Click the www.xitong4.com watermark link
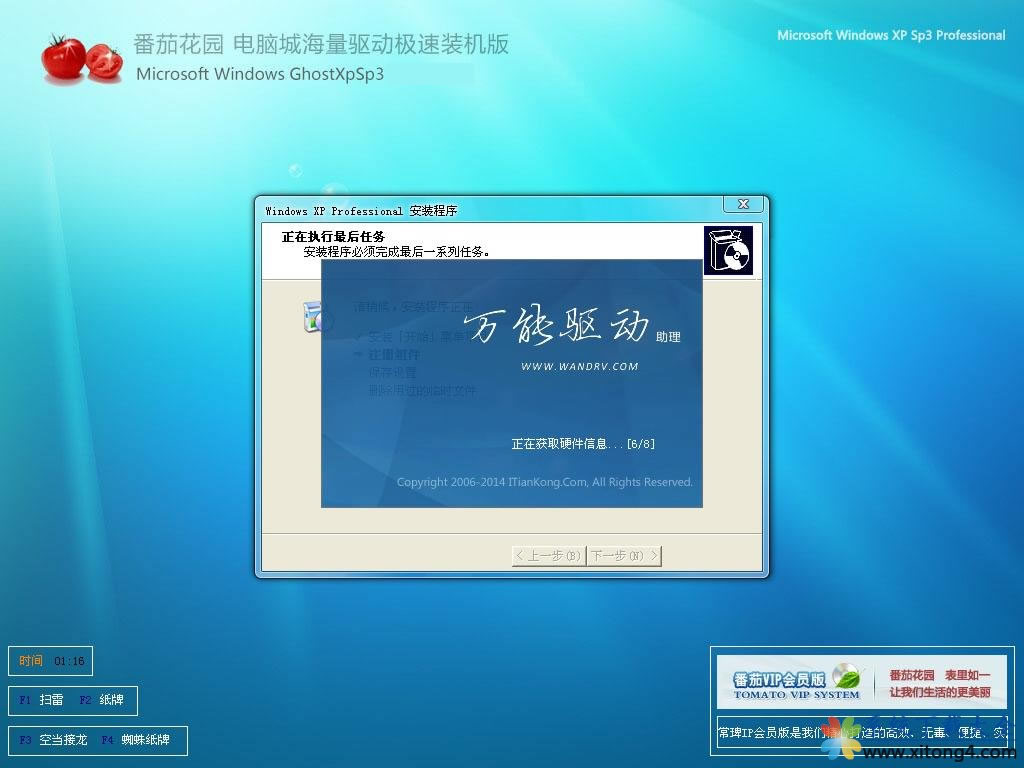This screenshot has width=1024, height=768. [938, 752]
